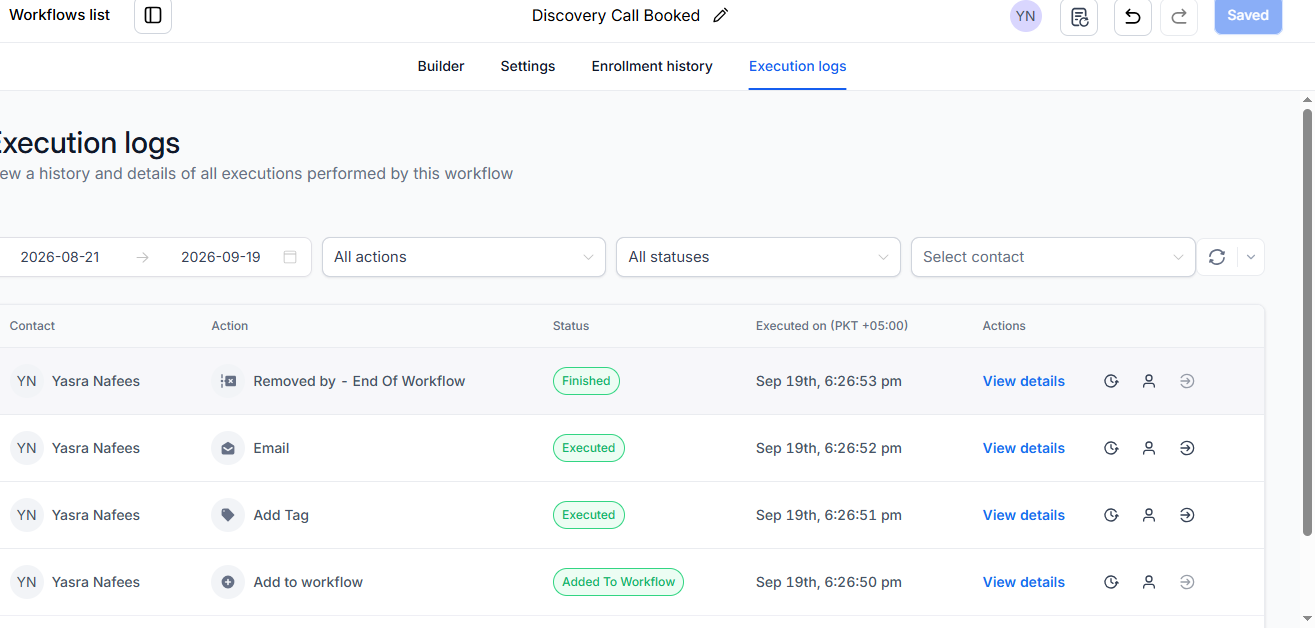Open the version history notes icon
Image resolution: width=1315 pixels, height=628 pixels.
(1079, 16)
